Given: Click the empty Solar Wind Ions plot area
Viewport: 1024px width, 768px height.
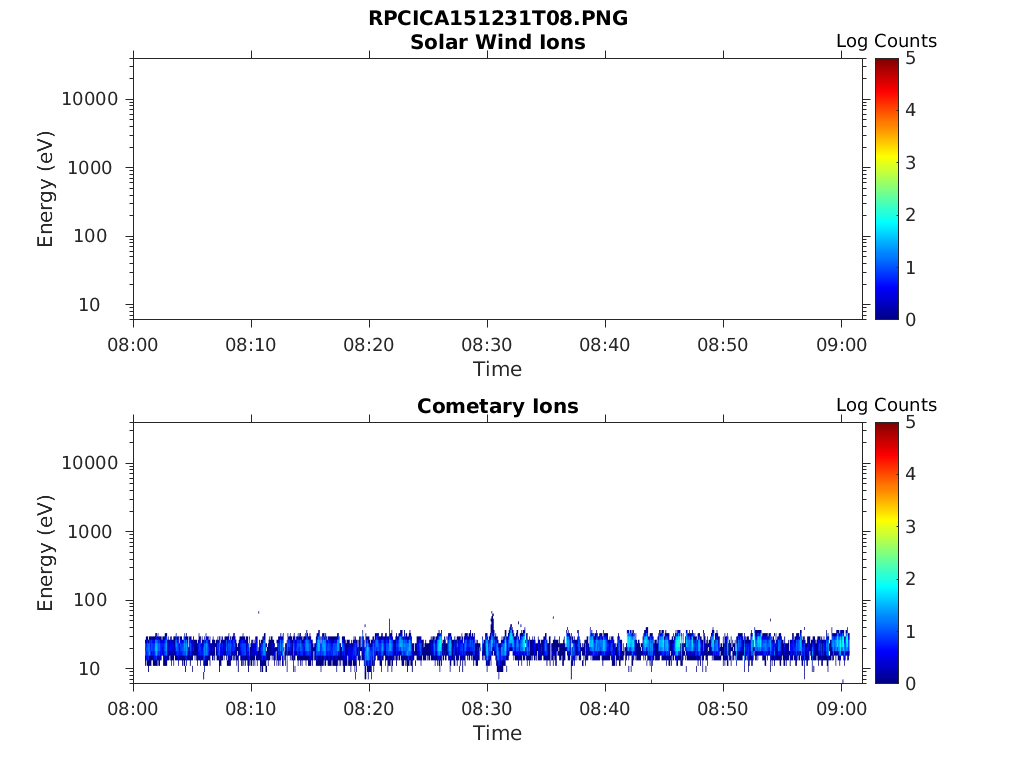Looking at the screenshot, I should 498,189.
